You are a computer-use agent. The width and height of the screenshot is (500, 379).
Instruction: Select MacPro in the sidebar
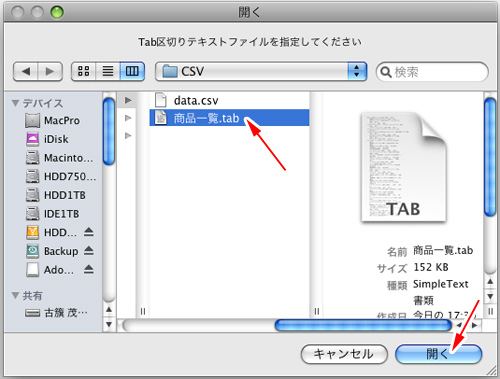[53, 121]
